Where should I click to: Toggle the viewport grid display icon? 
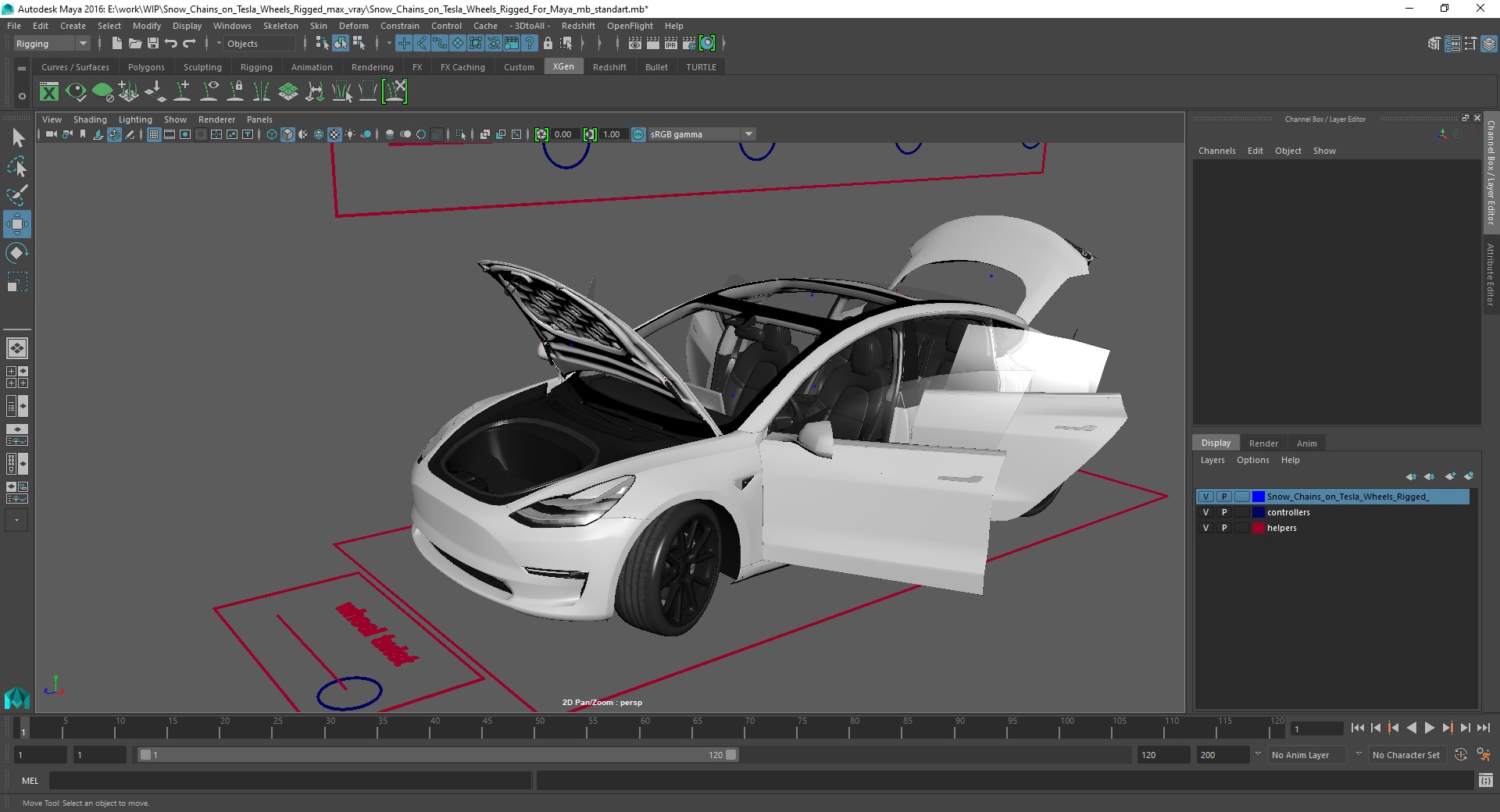pyautogui.click(x=154, y=134)
